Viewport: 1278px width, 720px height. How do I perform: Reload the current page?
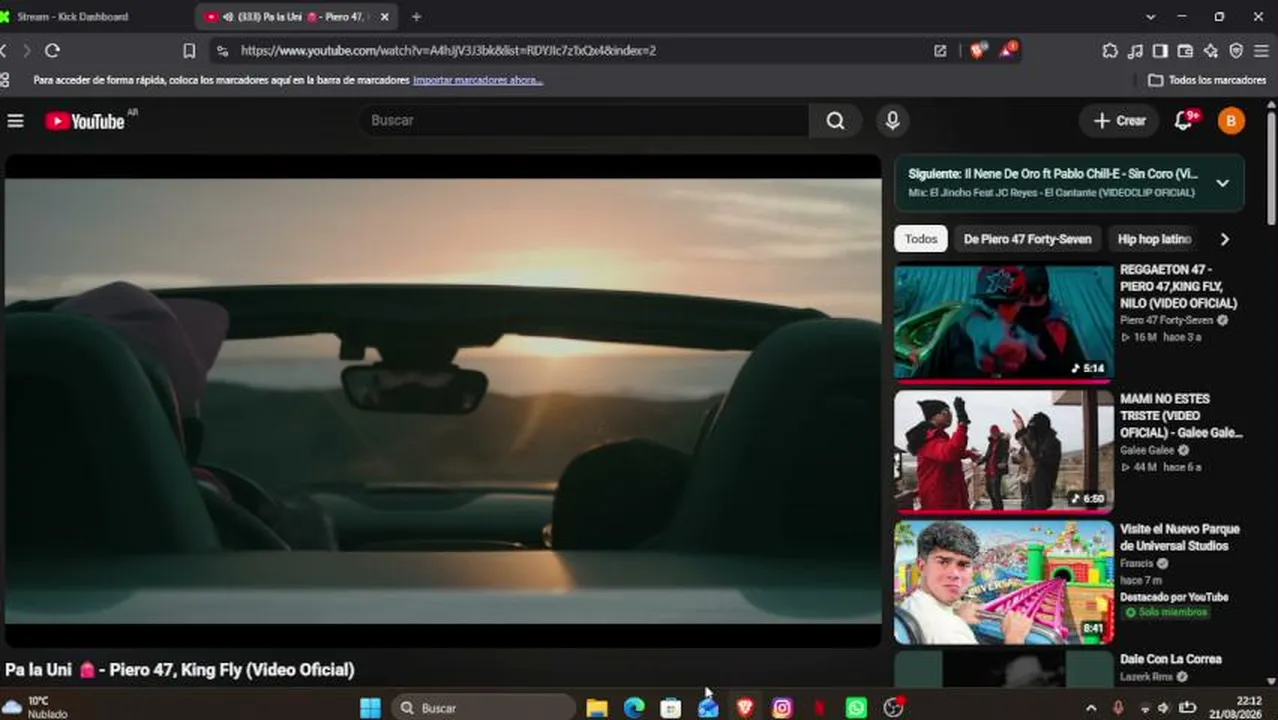point(52,50)
